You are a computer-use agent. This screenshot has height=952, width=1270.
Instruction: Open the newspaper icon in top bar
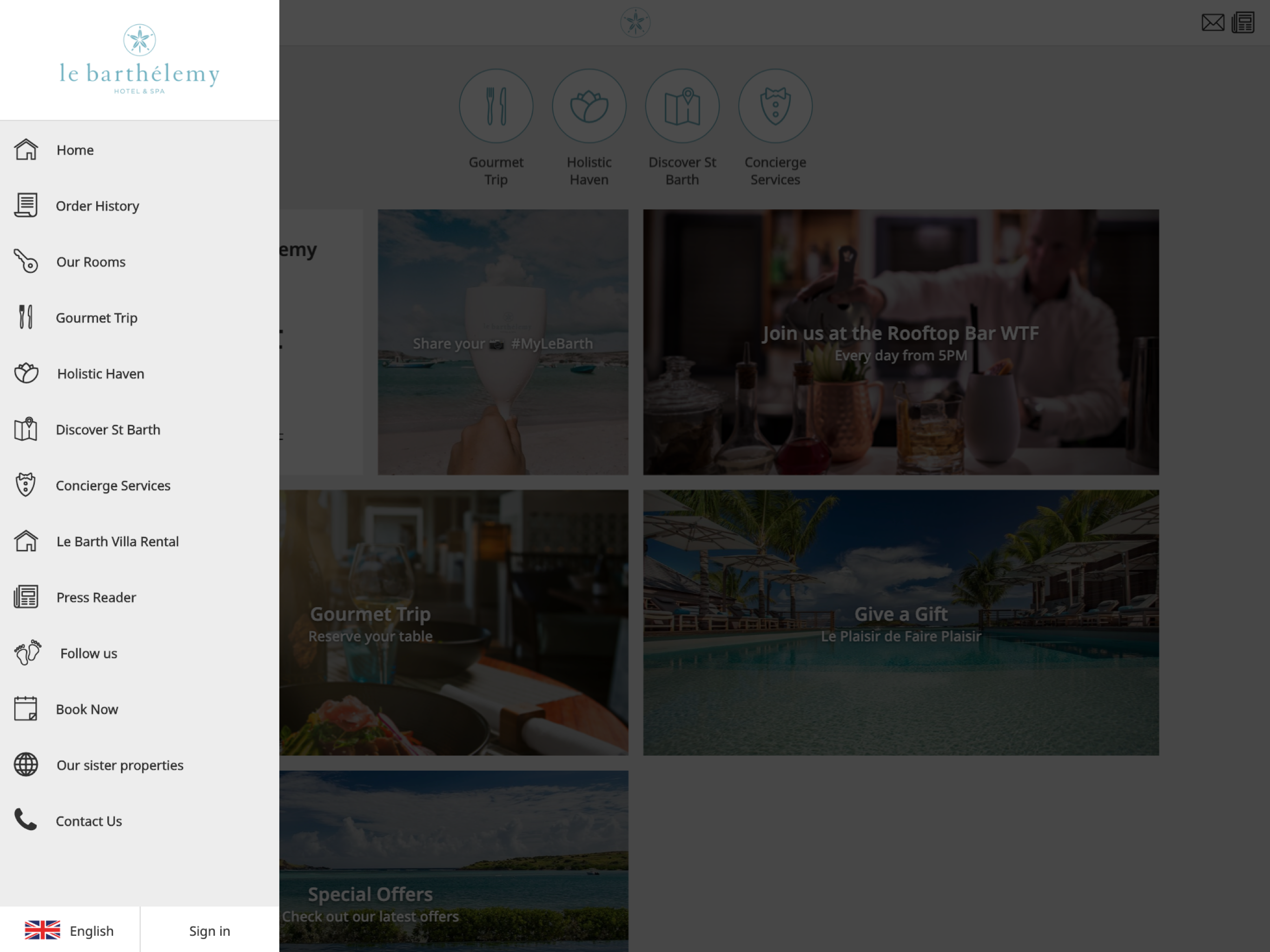[1243, 23]
